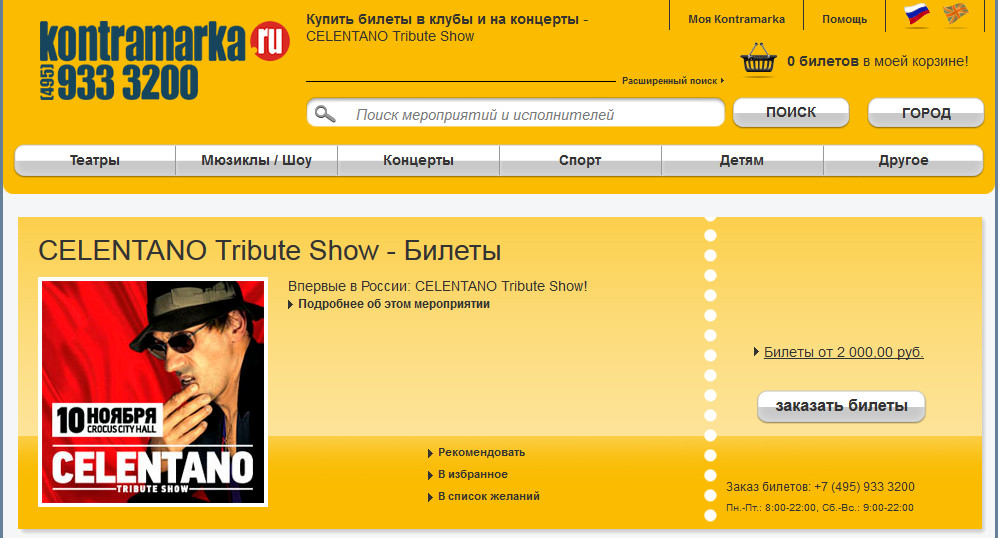Select 'Мюзиклы / Шоу' category
This screenshot has width=998, height=538.
coord(256,160)
